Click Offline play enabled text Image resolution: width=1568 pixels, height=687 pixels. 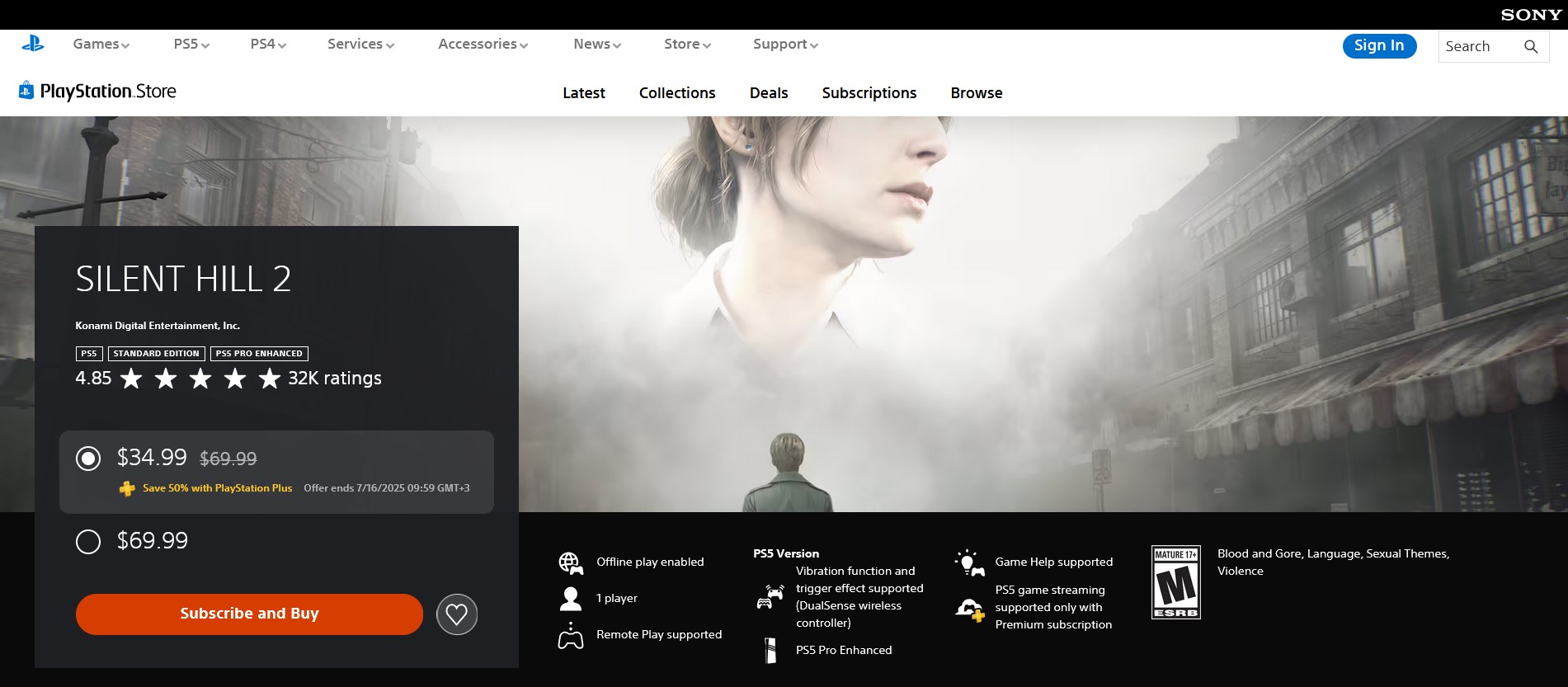point(650,562)
